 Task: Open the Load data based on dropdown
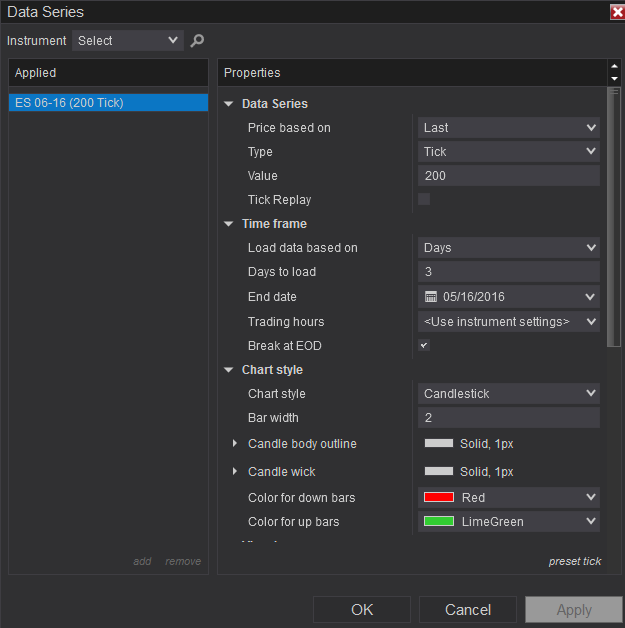[508, 248]
